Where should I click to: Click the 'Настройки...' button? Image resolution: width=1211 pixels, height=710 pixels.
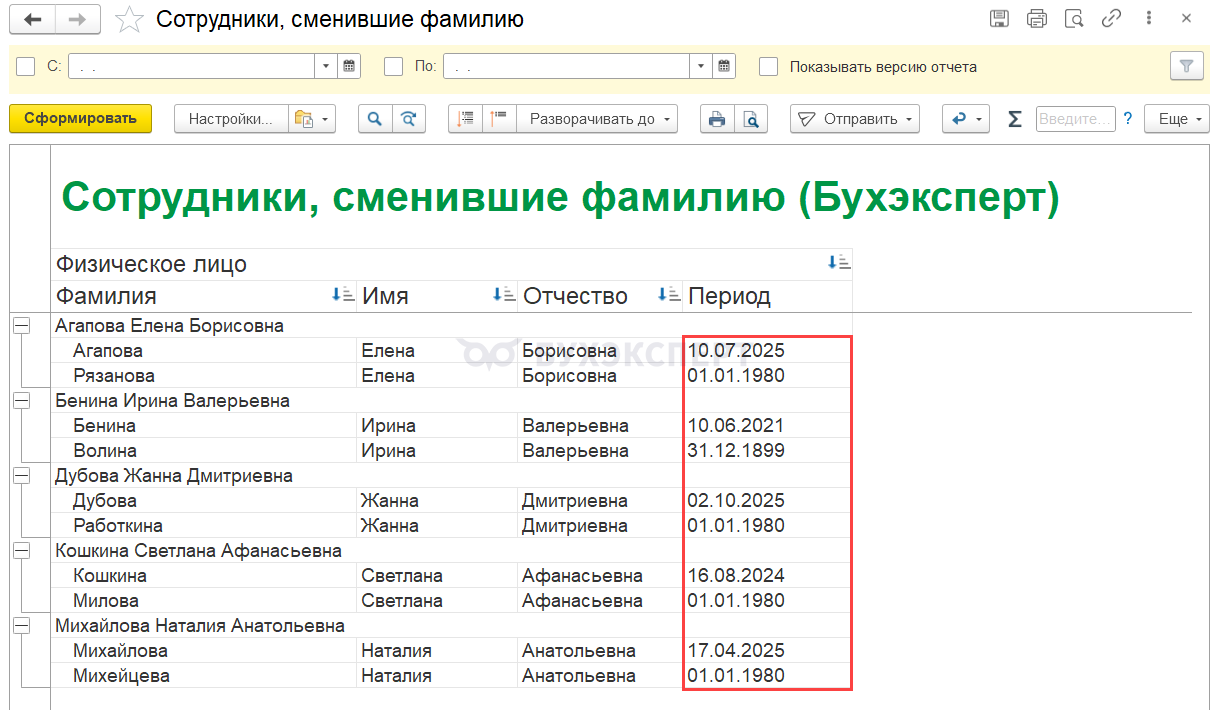tap(231, 119)
